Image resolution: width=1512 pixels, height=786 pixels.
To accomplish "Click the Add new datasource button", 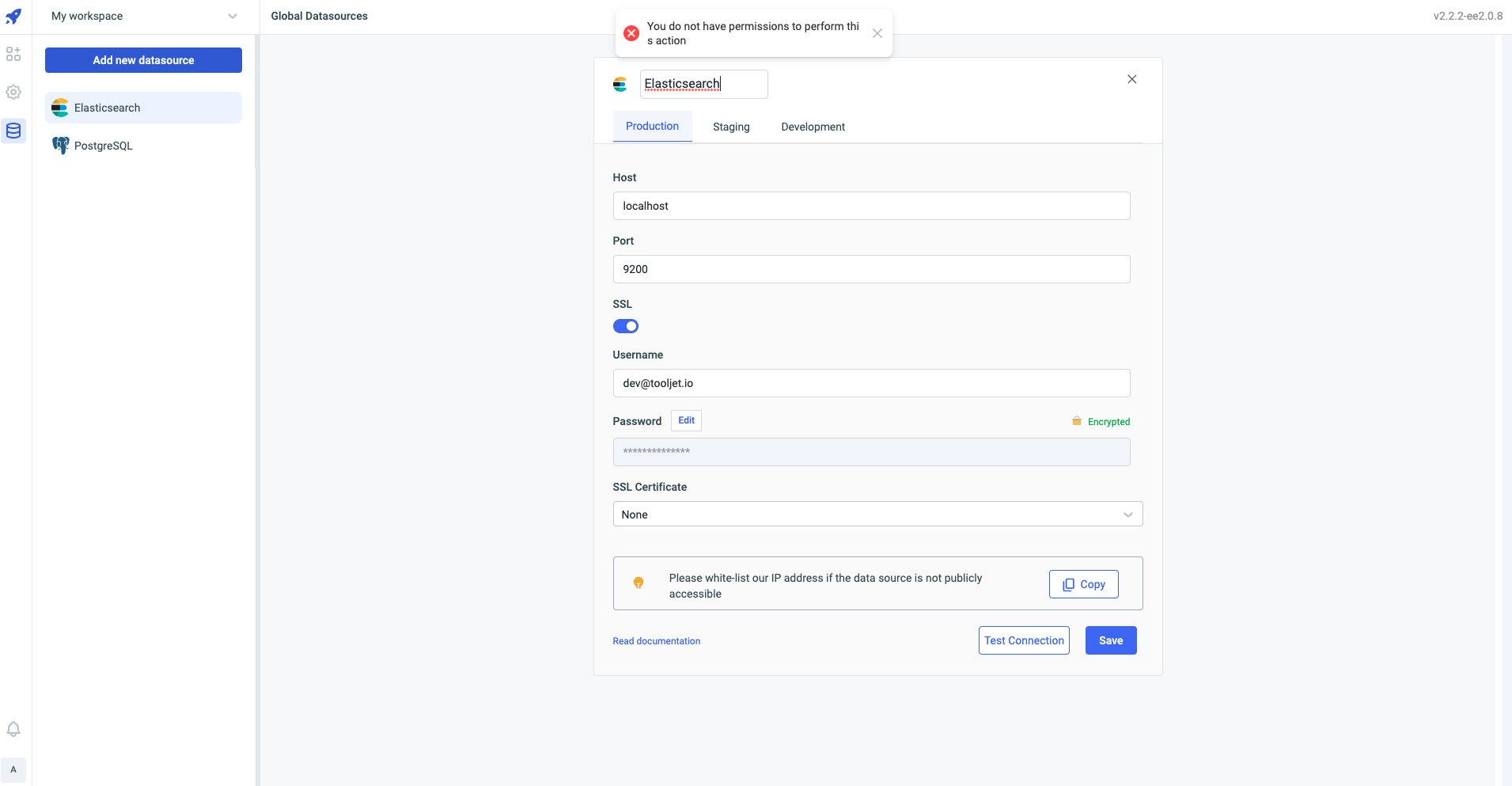I will point(143,60).
